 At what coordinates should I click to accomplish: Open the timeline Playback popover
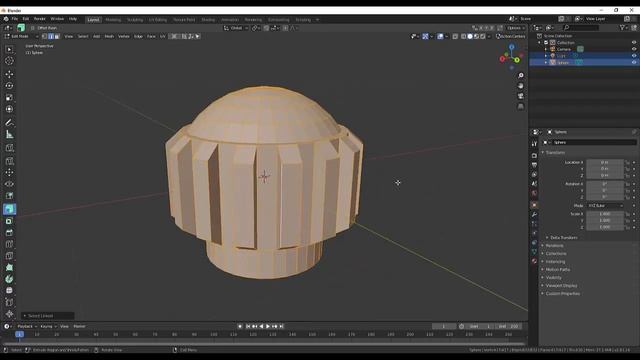(x=27, y=326)
